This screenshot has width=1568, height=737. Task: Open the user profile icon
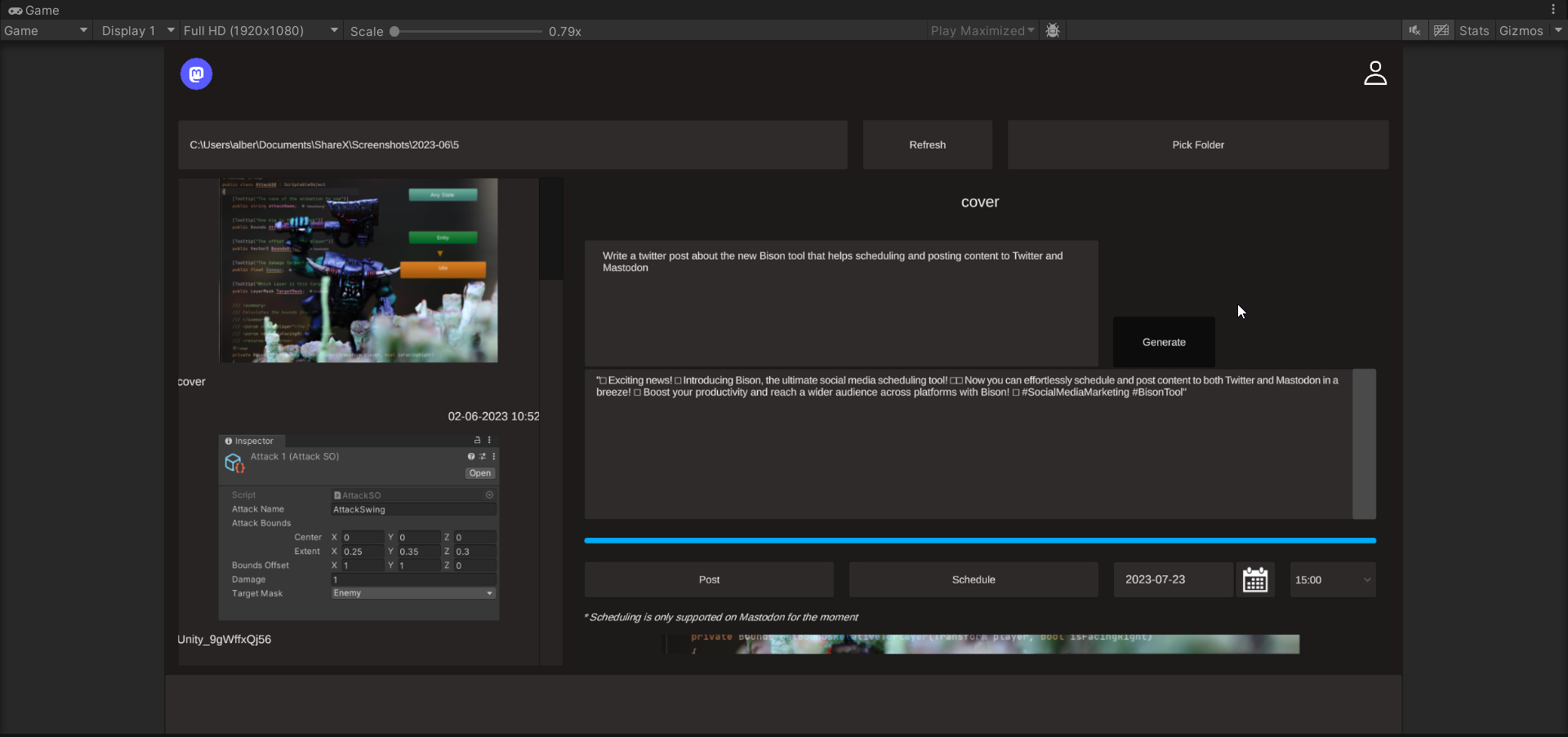click(x=1375, y=73)
